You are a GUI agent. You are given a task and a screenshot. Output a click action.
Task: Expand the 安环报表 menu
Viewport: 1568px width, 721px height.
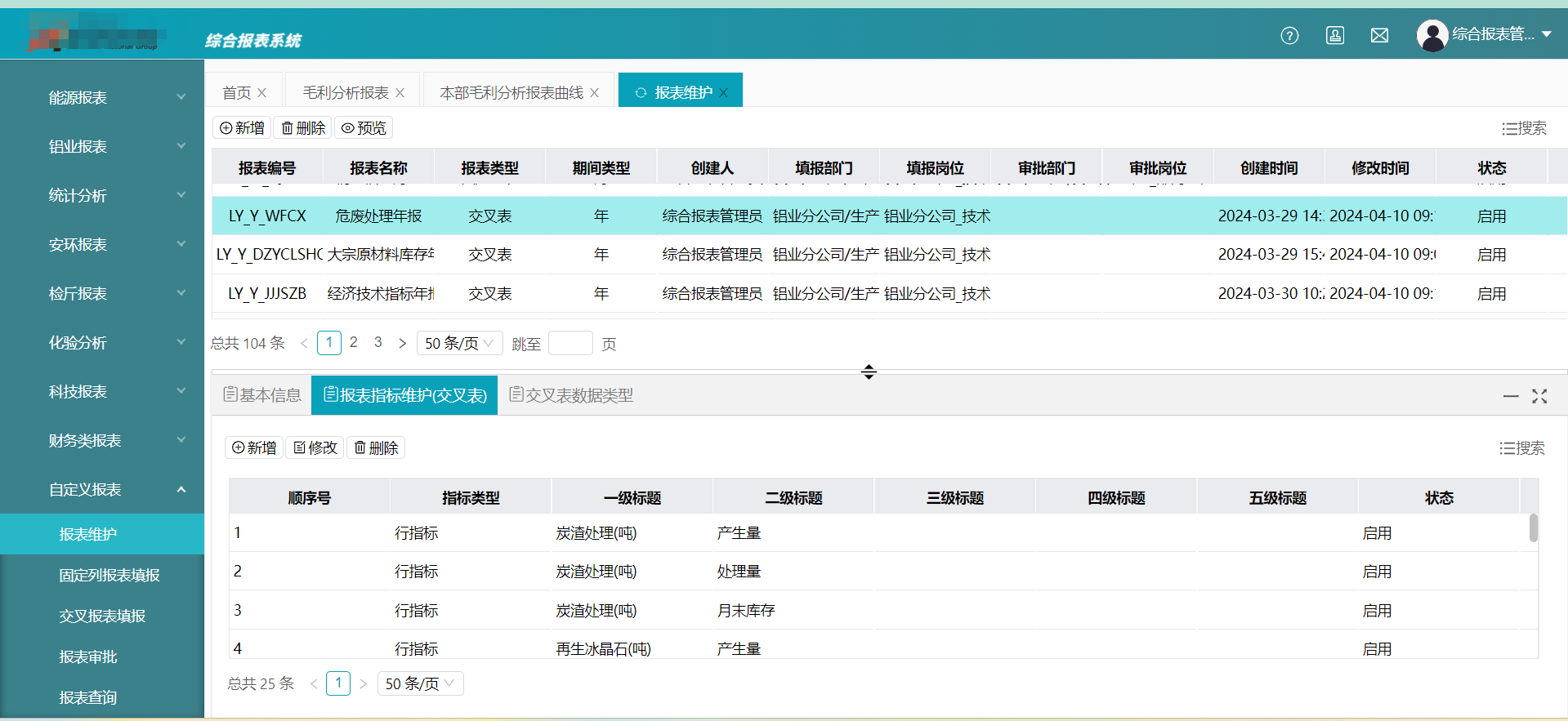tap(102, 245)
